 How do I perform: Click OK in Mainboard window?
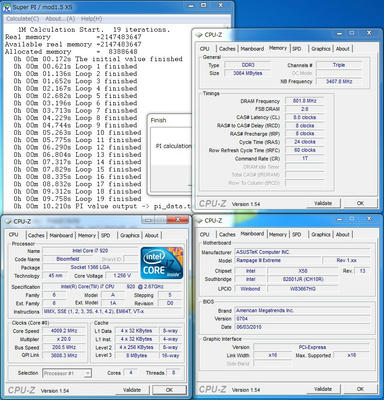(360, 389)
